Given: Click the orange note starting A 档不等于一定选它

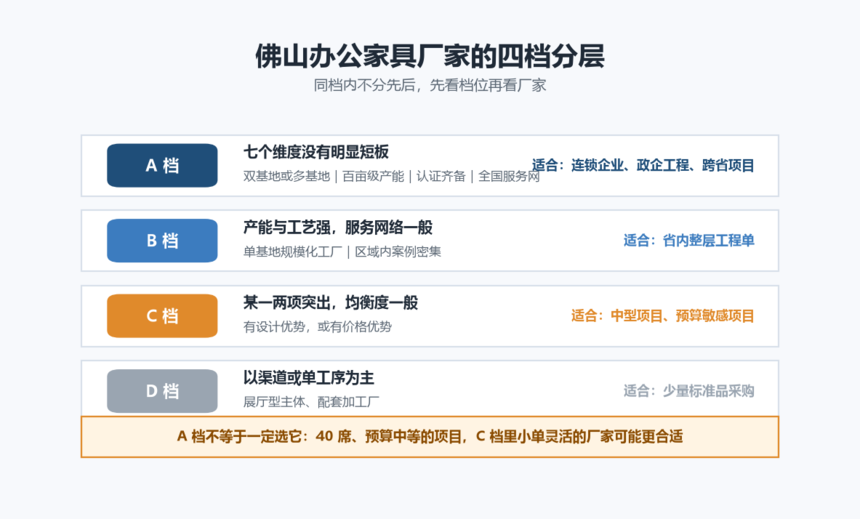Looking at the screenshot, I should point(430,437).
